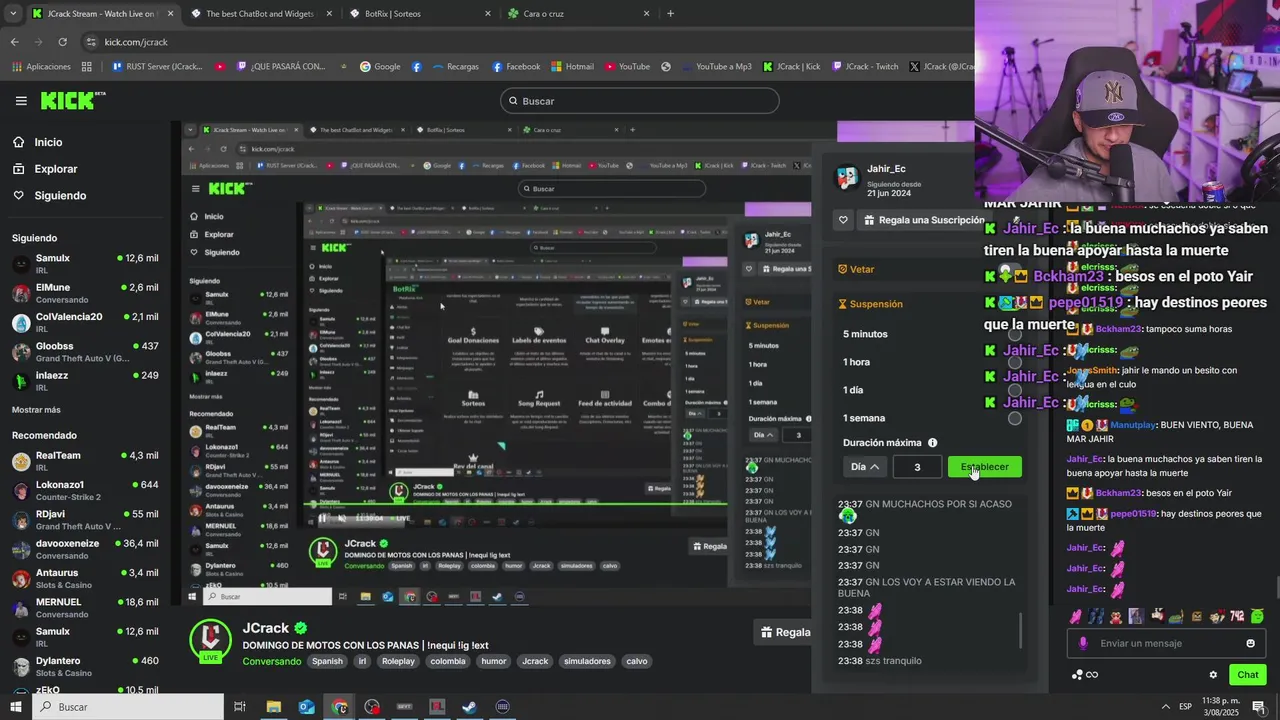
Task: Open Siguiendo in the sidebar
Action: point(60,195)
